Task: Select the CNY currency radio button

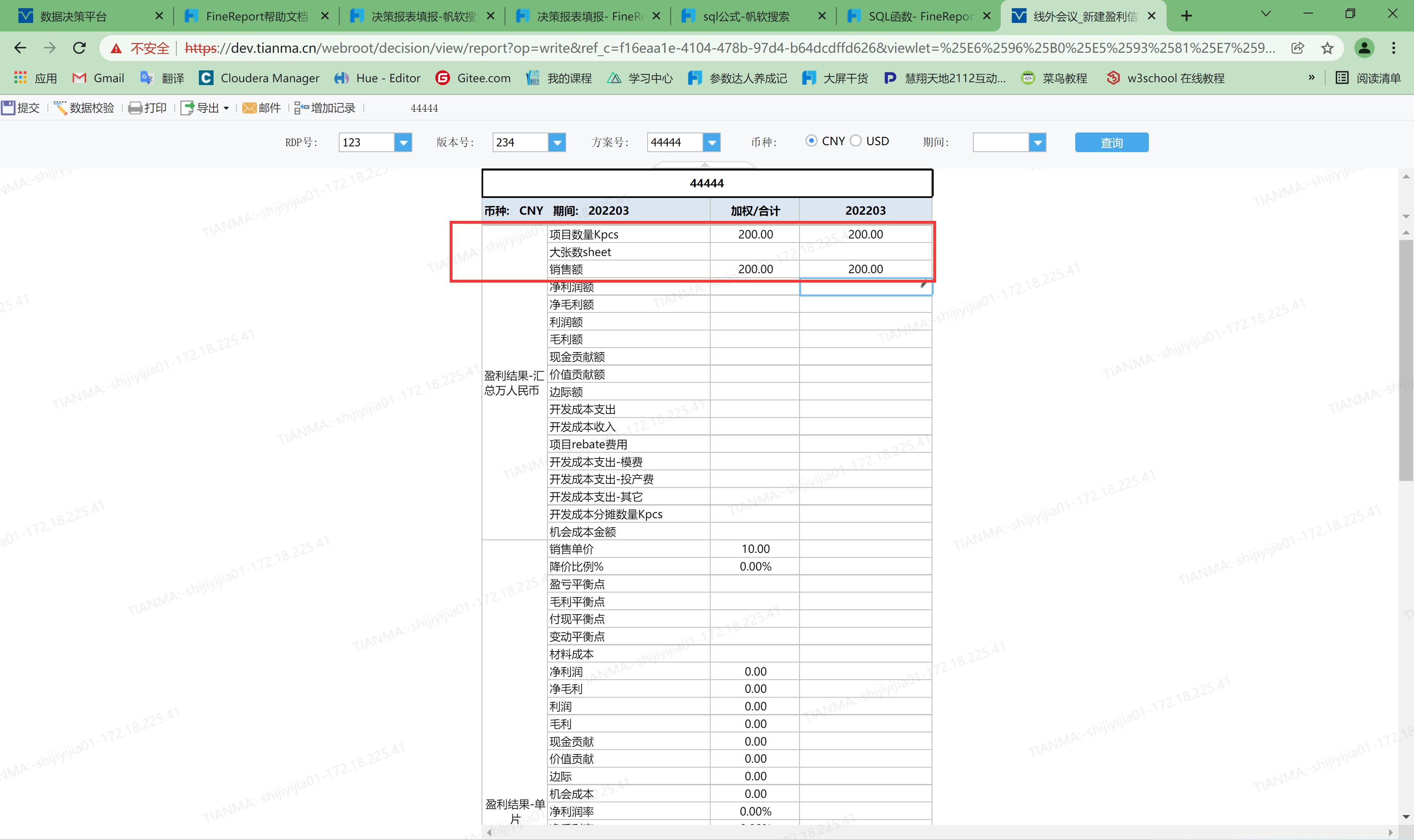Action: pyautogui.click(x=811, y=141)
